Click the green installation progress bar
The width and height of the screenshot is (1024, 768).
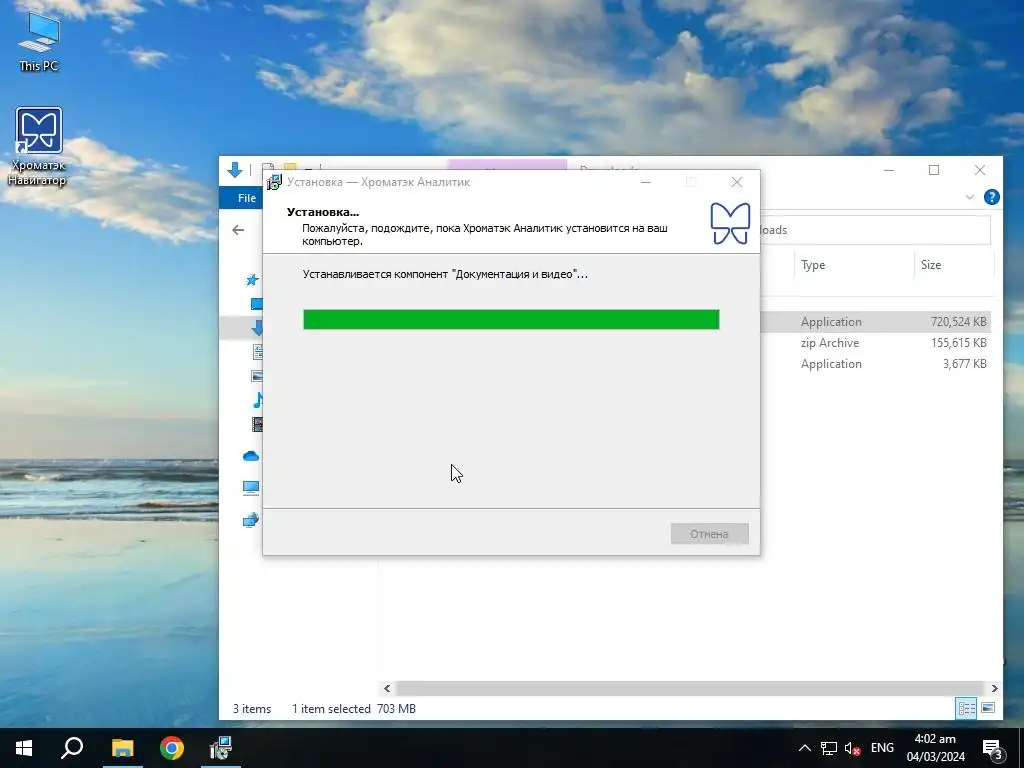[511, 319]
